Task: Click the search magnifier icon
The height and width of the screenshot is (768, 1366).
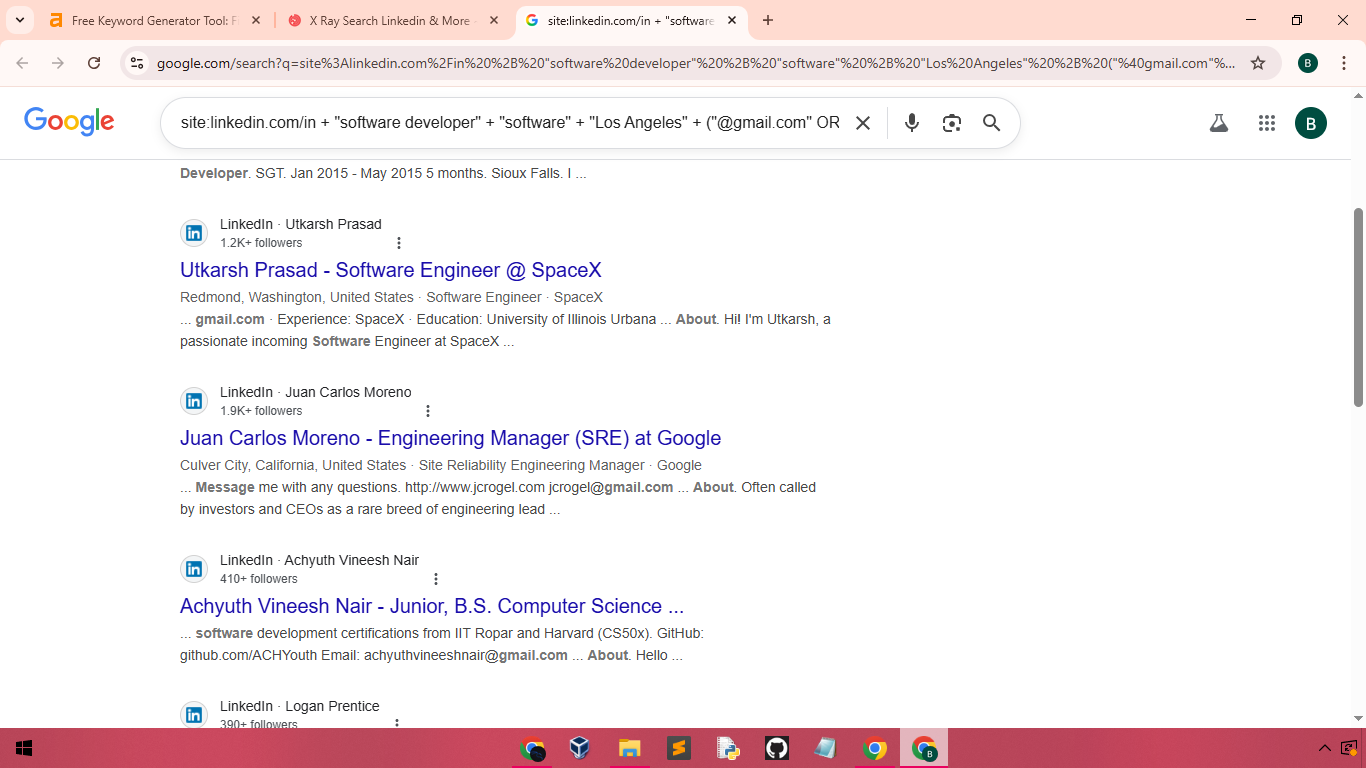Action: (x=991, y=123)
